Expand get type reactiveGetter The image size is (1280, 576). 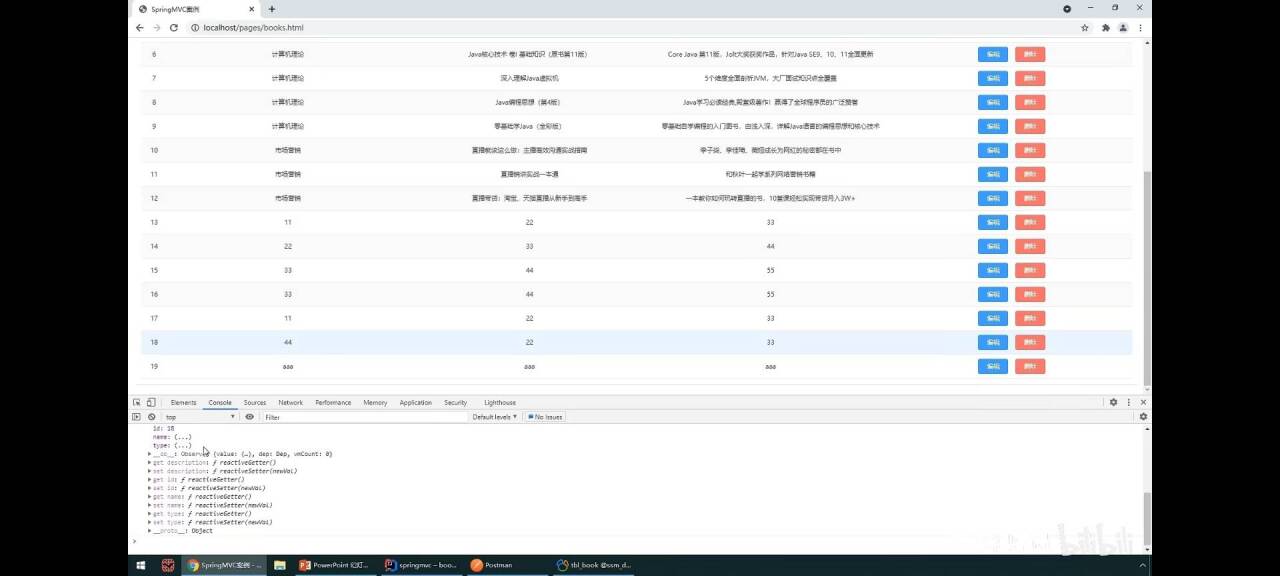click(x=150, y=514)
